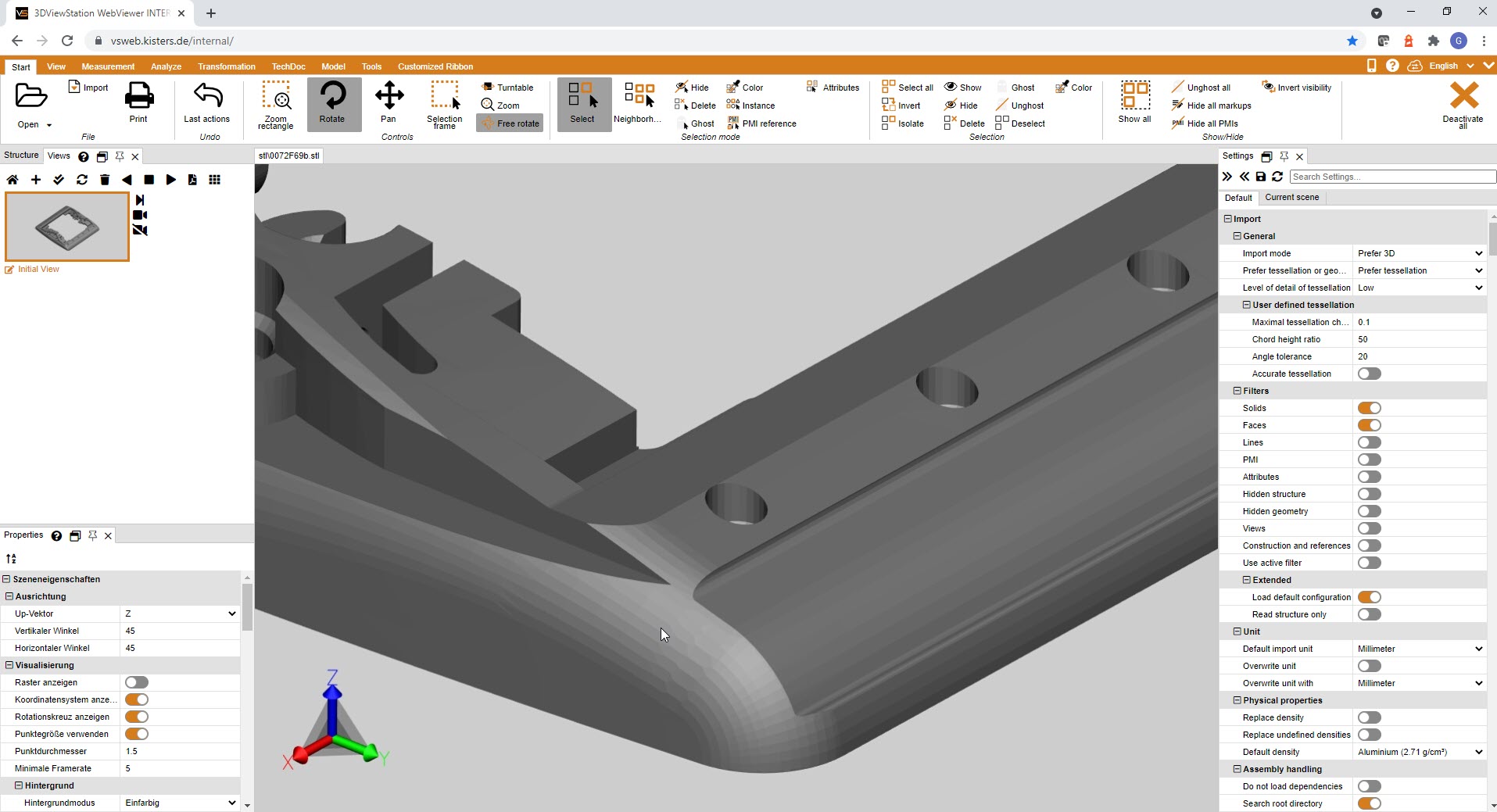Set selection mode to Hide
The width and height of the screenshot is (1497, 812).
pos(692,88)
